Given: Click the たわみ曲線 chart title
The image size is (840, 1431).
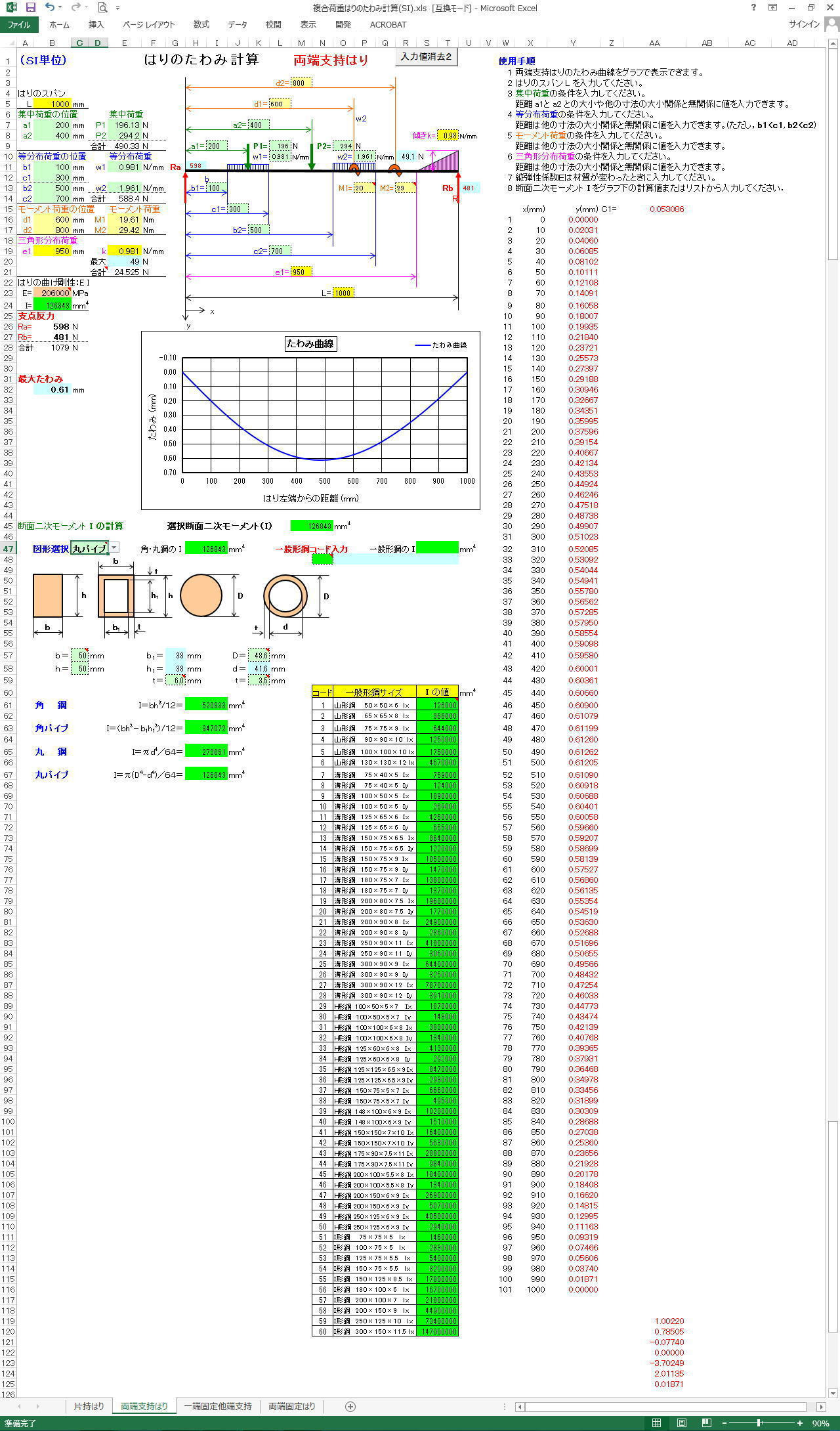Looking at the screenshot, I should tap(310, 343).
